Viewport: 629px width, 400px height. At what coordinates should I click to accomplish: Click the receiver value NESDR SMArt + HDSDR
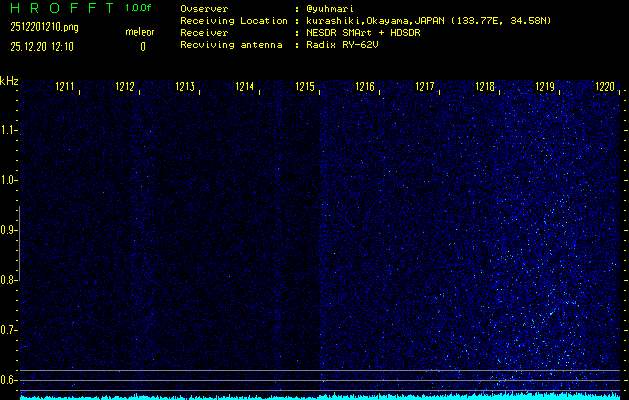(363, 33)
